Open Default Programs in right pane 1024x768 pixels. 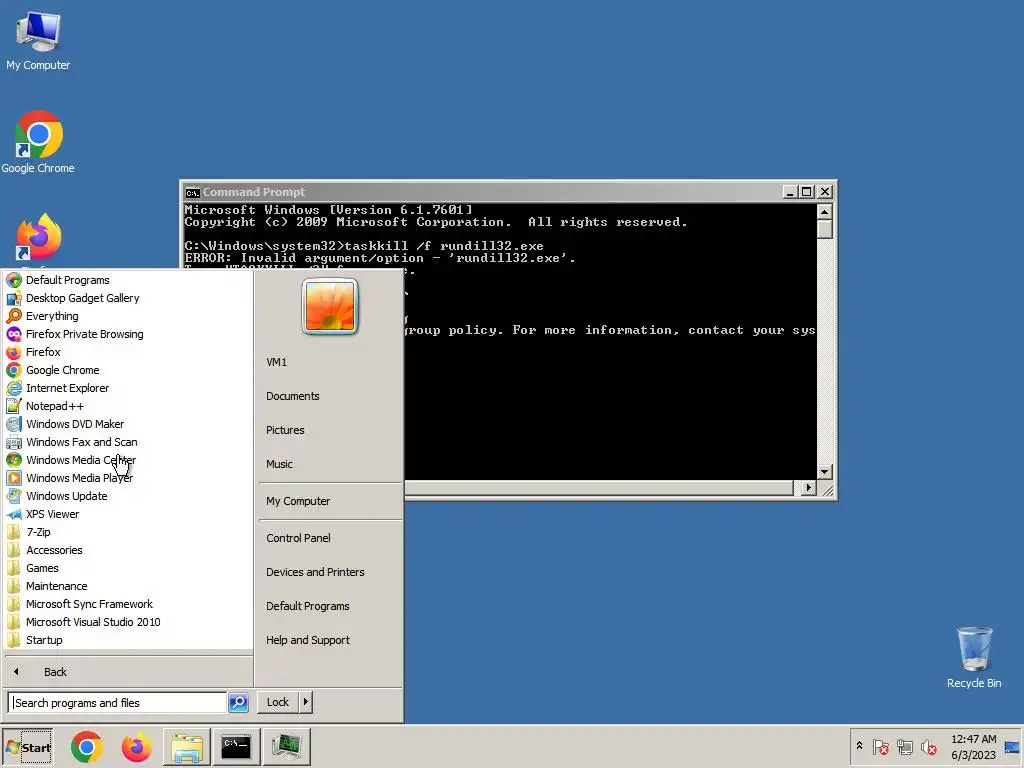click(x=308, y=606)
